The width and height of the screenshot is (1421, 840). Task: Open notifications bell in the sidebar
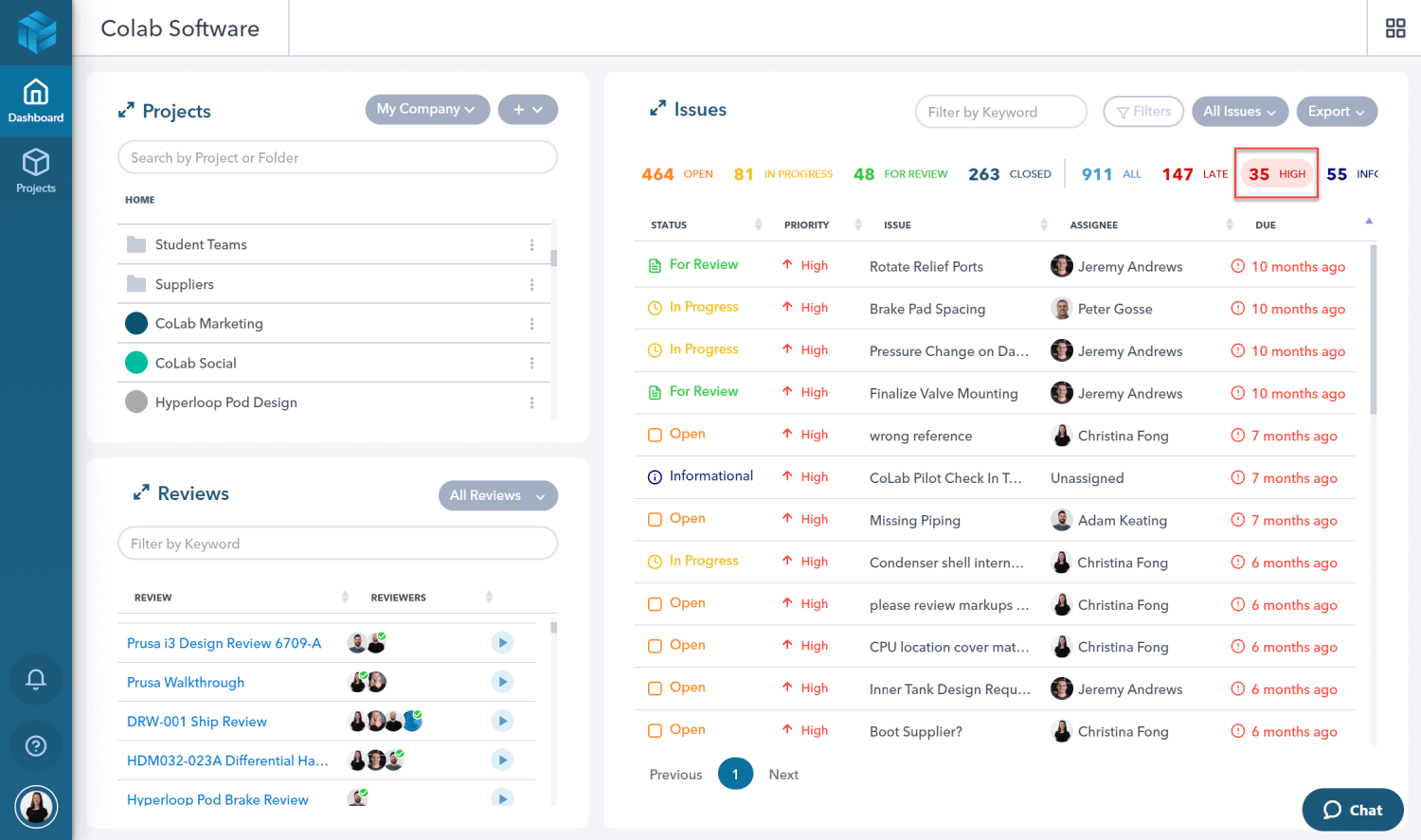36,679
